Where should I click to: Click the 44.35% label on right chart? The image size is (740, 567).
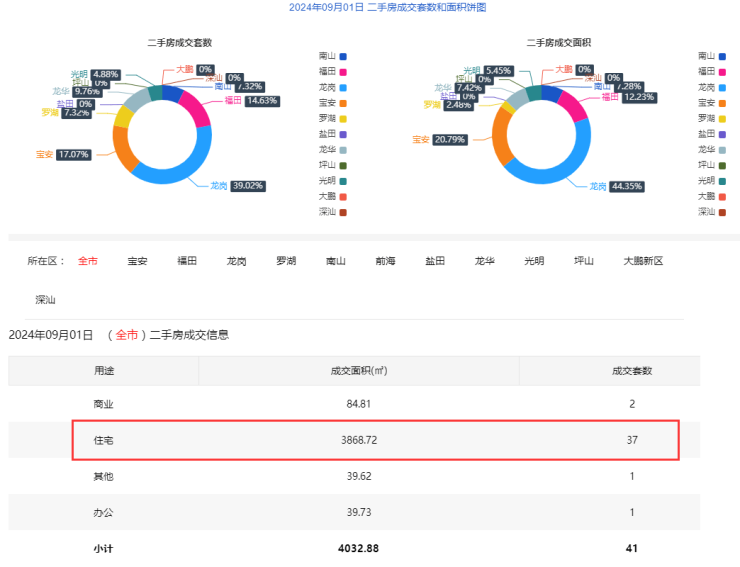click(628, 186)
